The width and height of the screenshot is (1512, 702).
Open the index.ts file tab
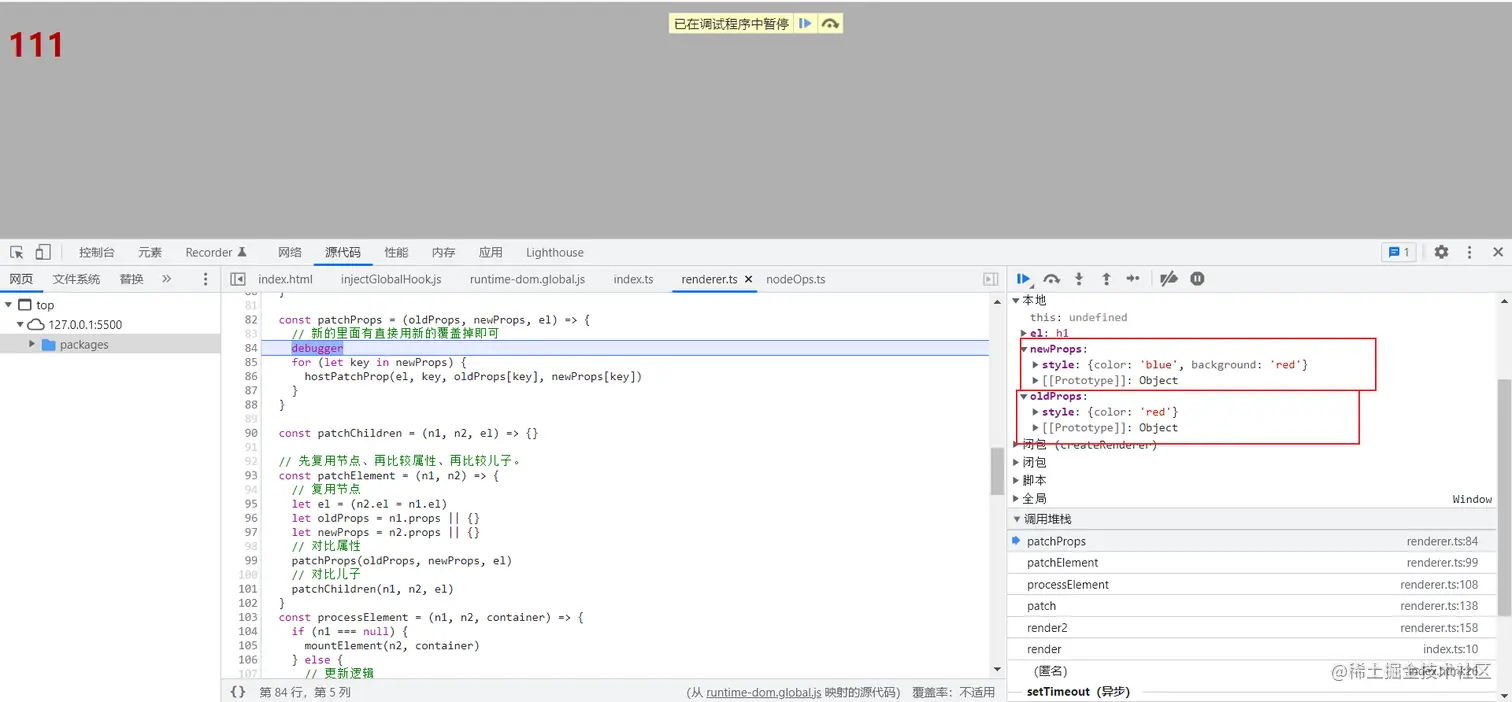633,279
